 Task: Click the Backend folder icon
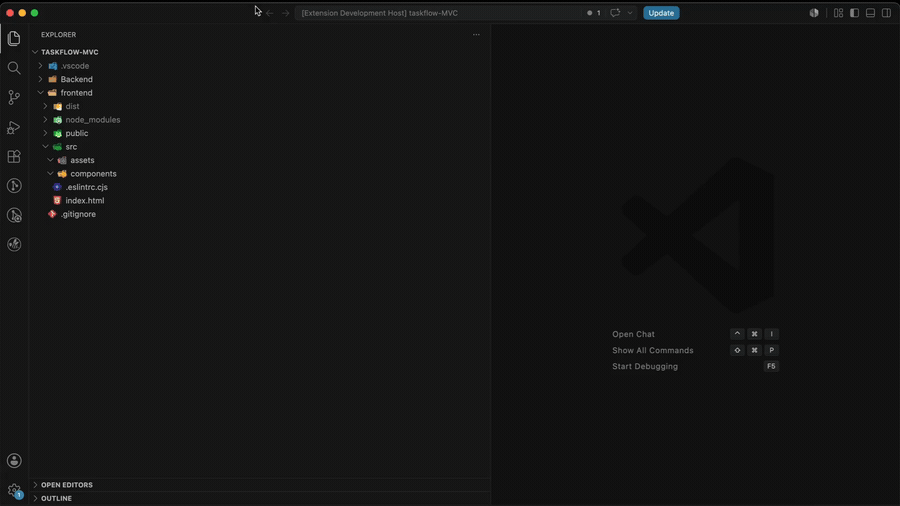(53, 79)
